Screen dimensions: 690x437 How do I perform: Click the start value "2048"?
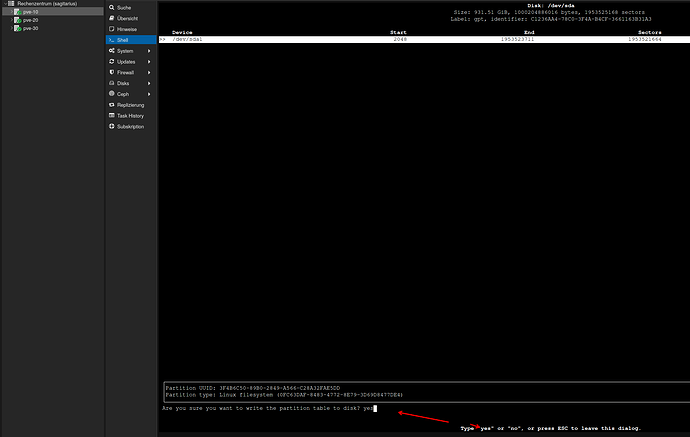click(x=400, y=40)
